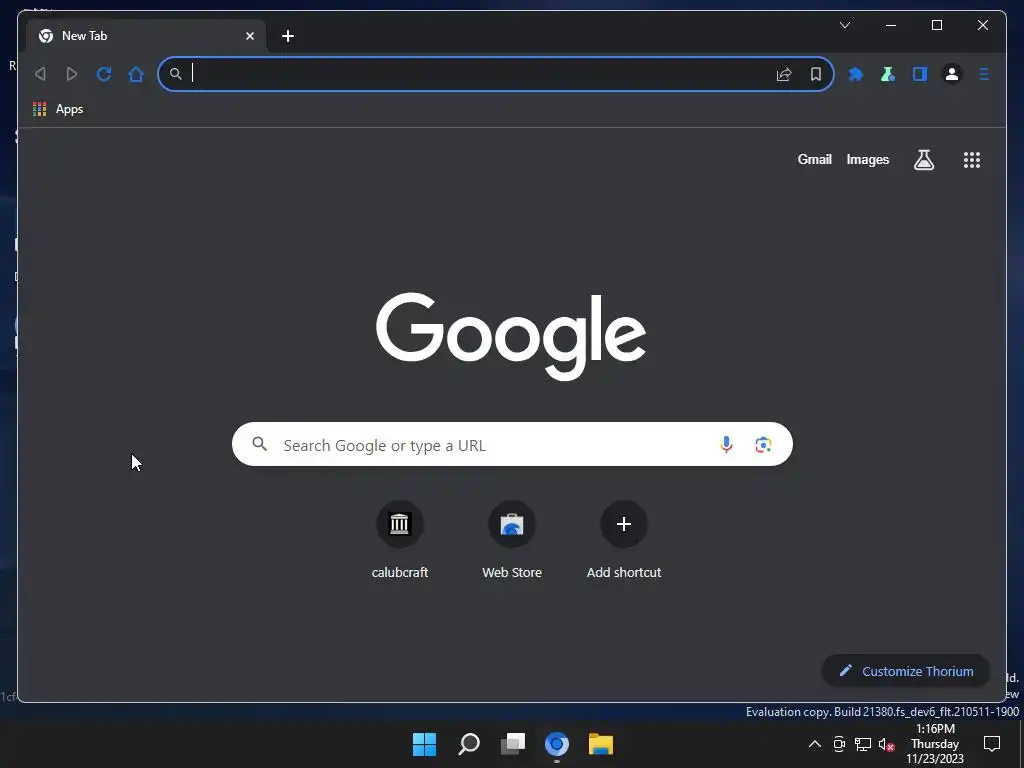Bookmark this tab with bookmark icon
The width and height of the screenshot is (1024, 768).
816,74
